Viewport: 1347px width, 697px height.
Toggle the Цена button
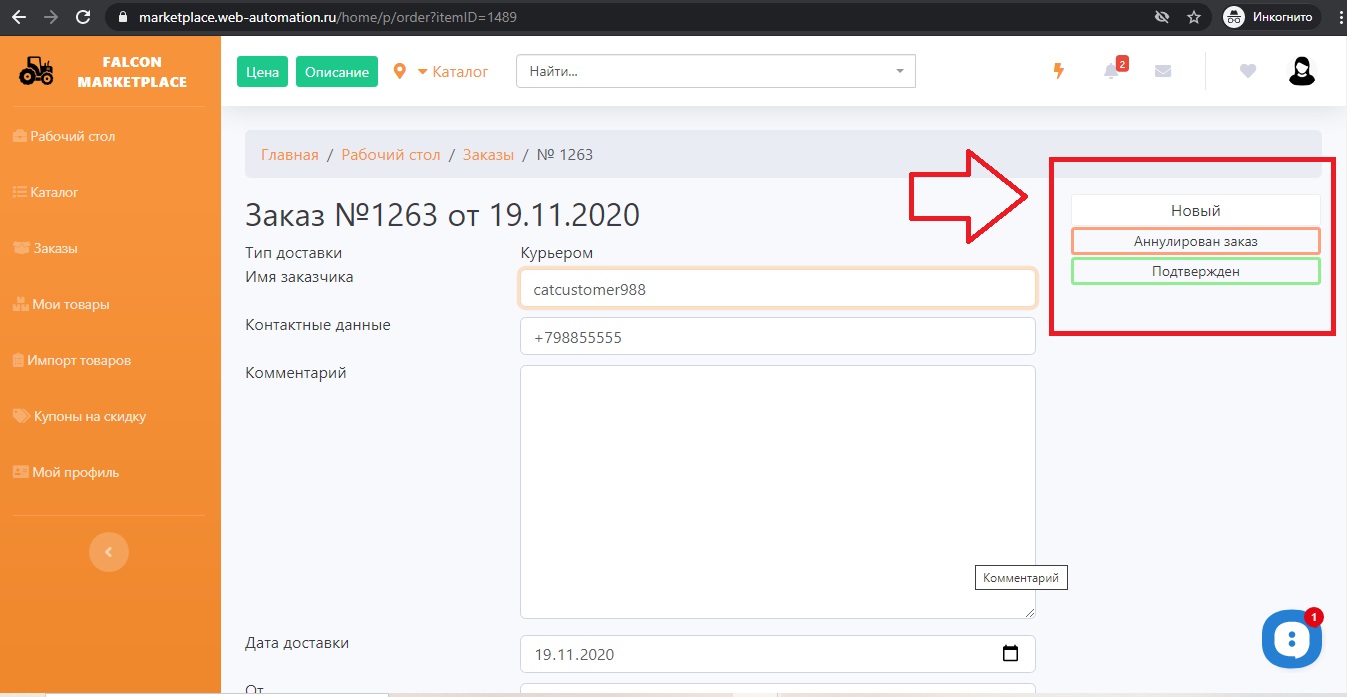pyautogui.click(x=262, y=72)
